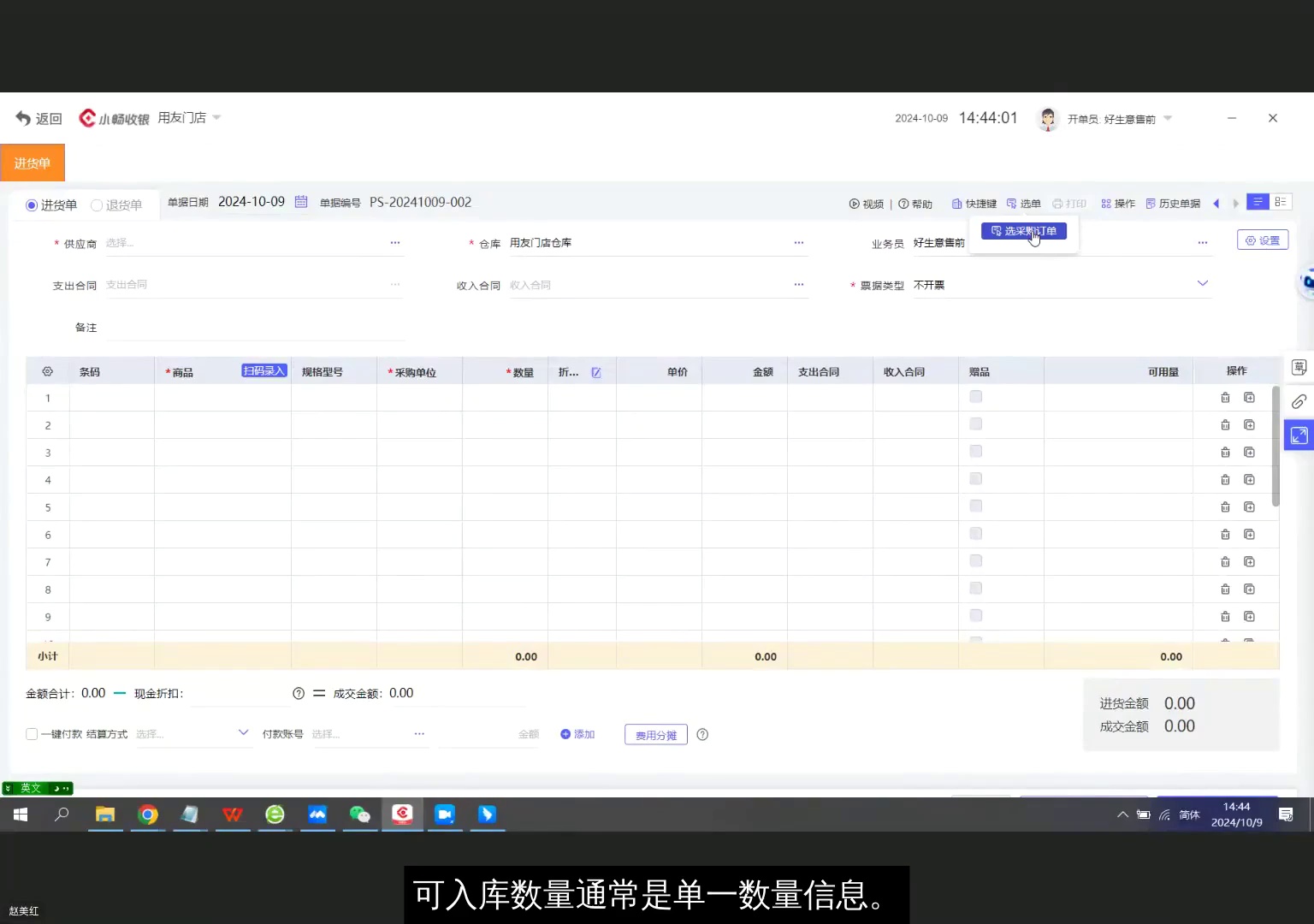
Task: Enable the 一键付款 checkbox
Action: (x=31, y=733)
